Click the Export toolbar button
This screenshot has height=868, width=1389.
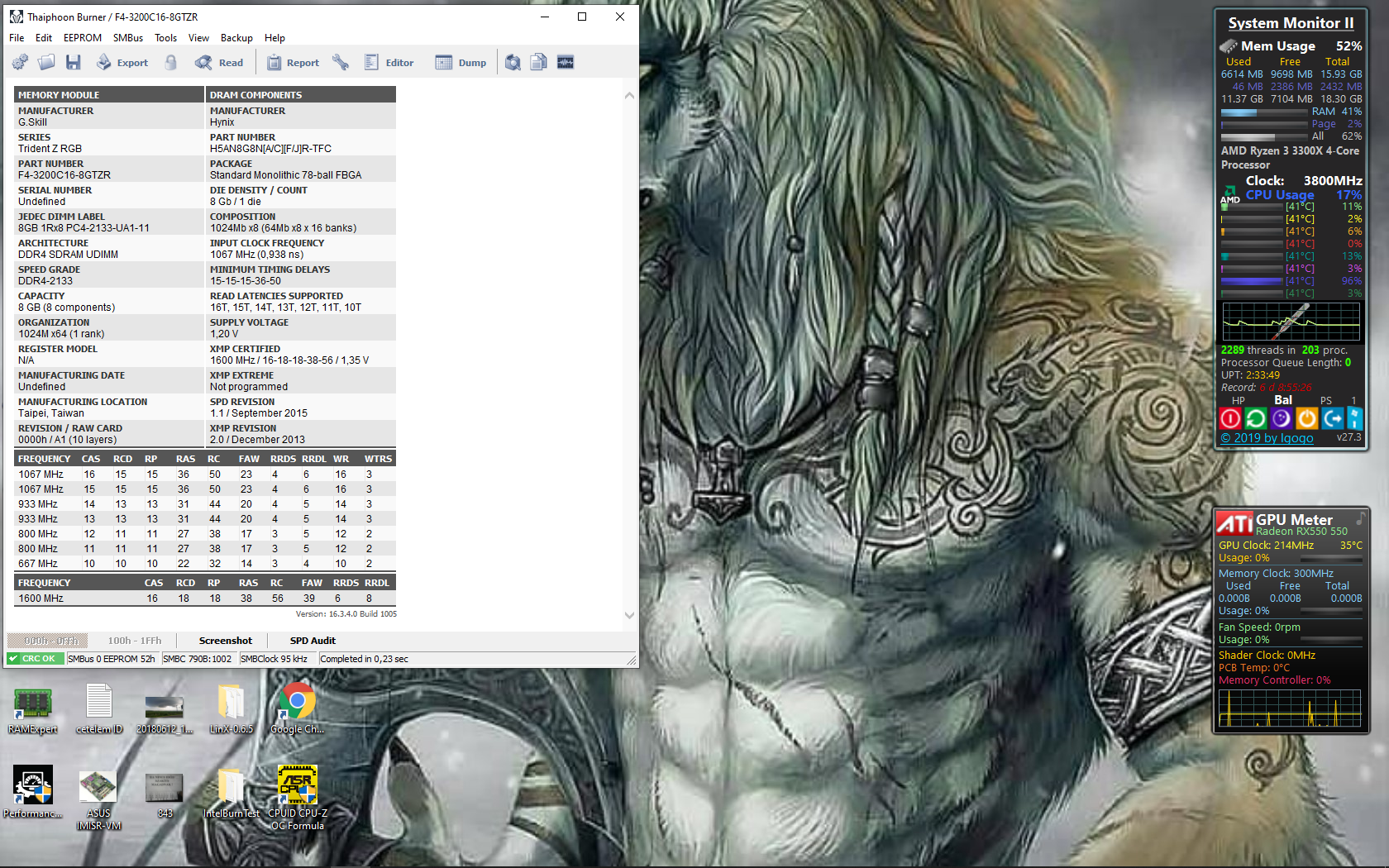point(122,63)
